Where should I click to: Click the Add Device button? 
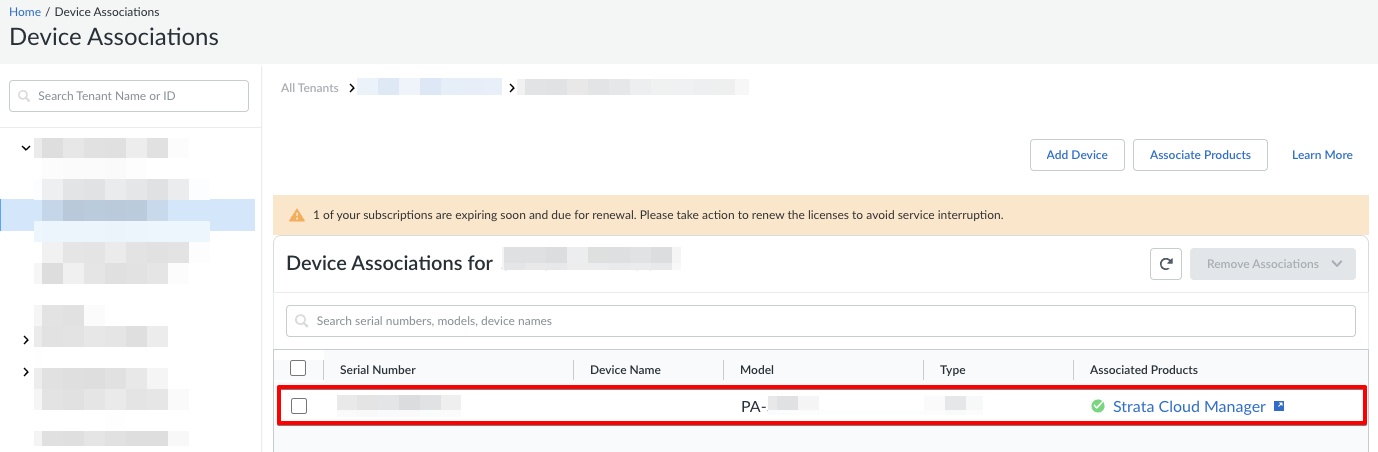click(x=1077, y=155)
